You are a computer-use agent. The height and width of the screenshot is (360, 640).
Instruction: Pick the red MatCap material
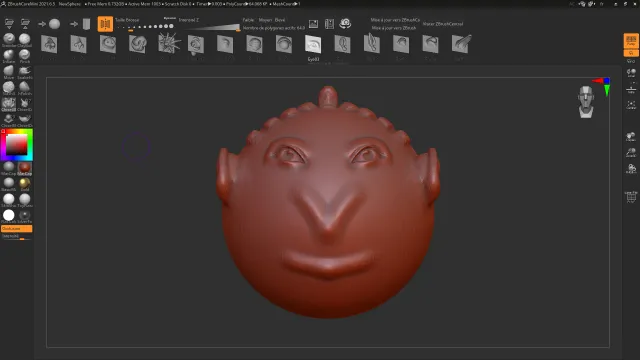tap(24, 168)
